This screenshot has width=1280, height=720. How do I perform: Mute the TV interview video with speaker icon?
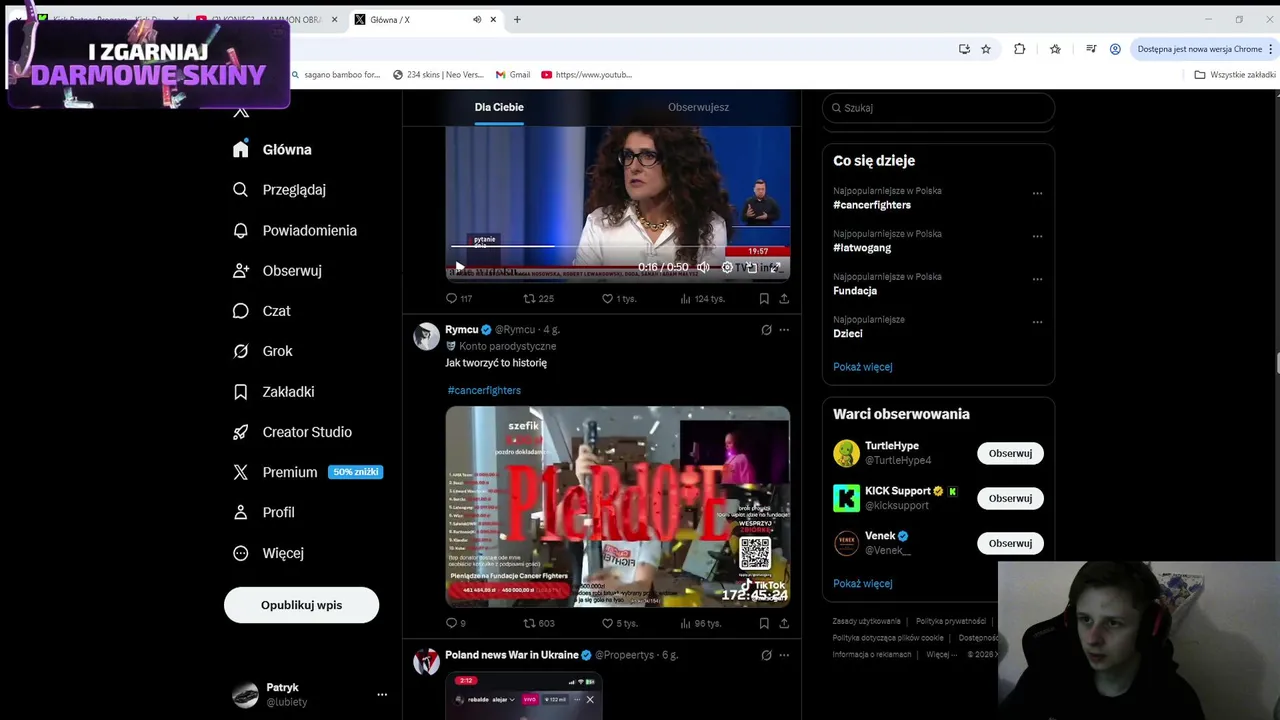703,267
